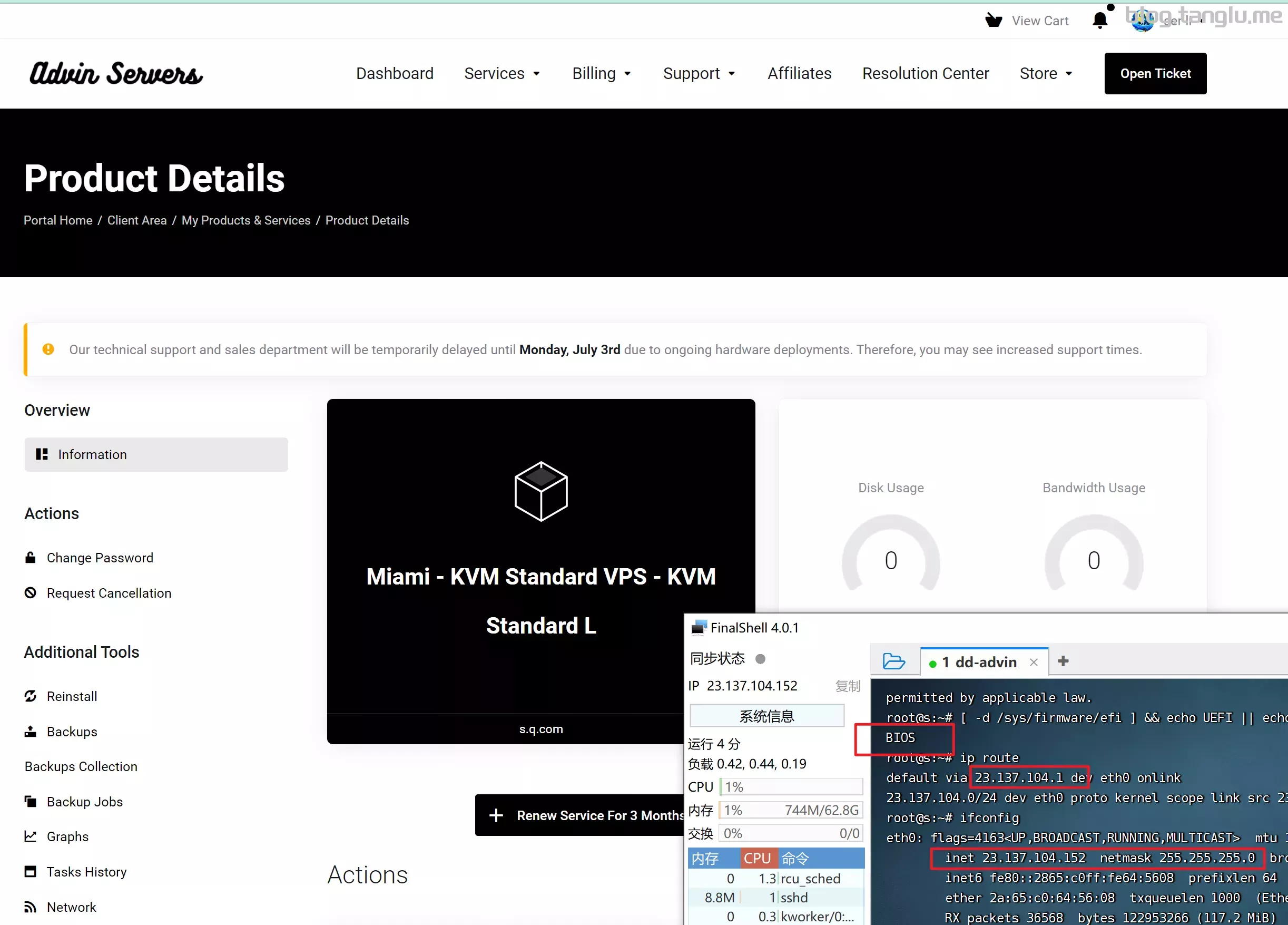Open folder icon in FinalShell tab bar
1288x925 pixels.
coord(893,661)
